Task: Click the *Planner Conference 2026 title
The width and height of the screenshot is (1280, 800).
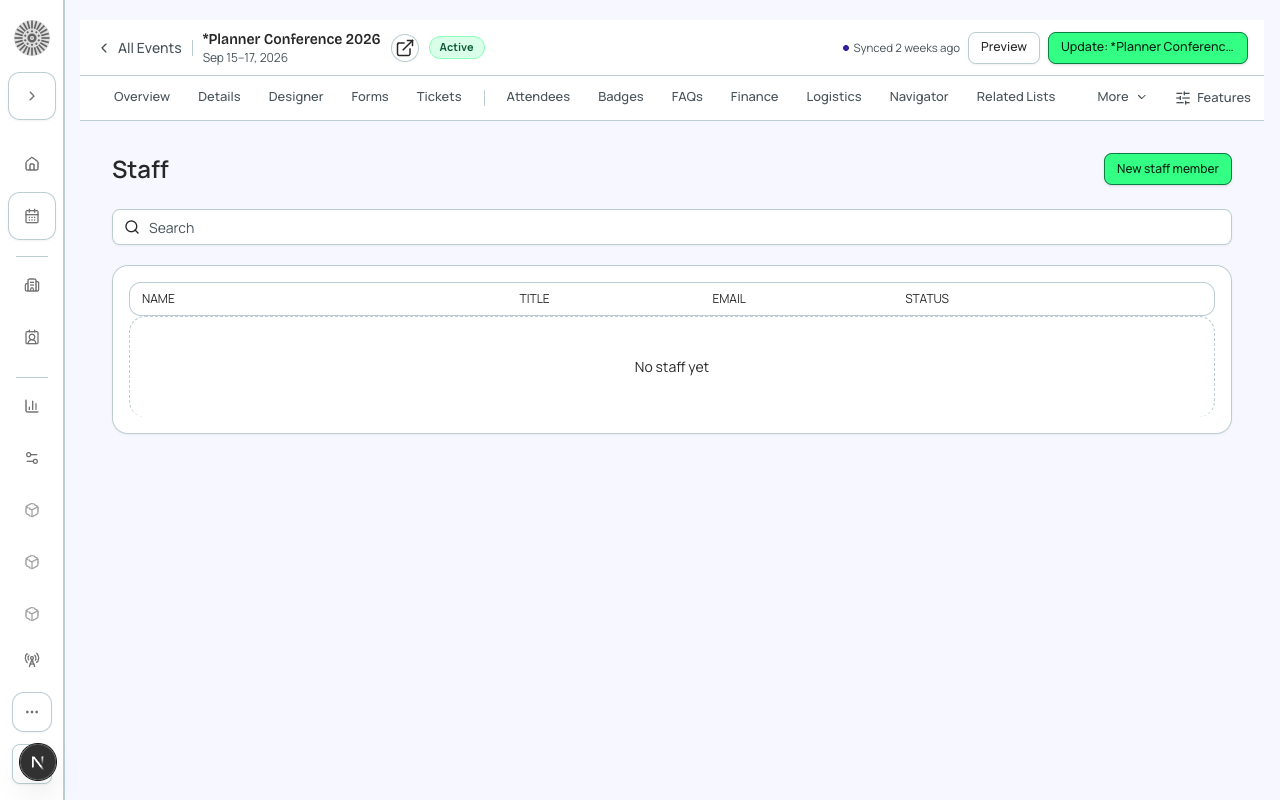Action: tap(291, 39)
